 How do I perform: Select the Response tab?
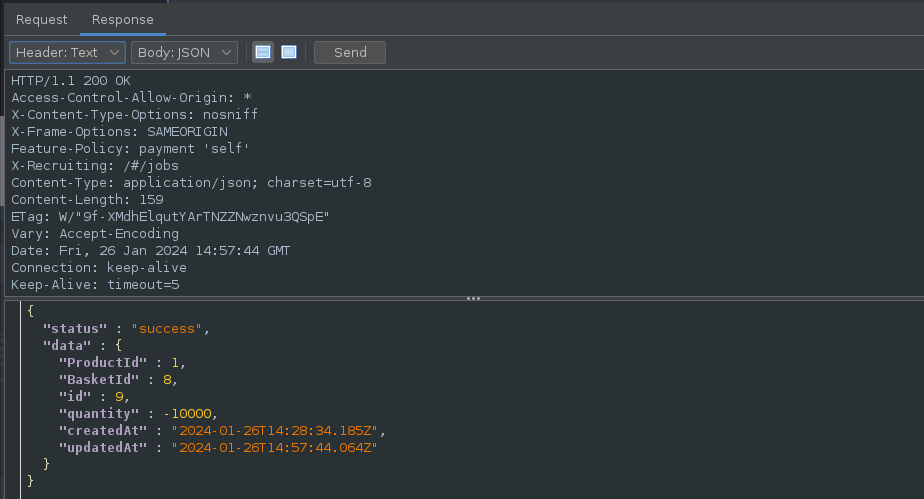tap(123, 19)
